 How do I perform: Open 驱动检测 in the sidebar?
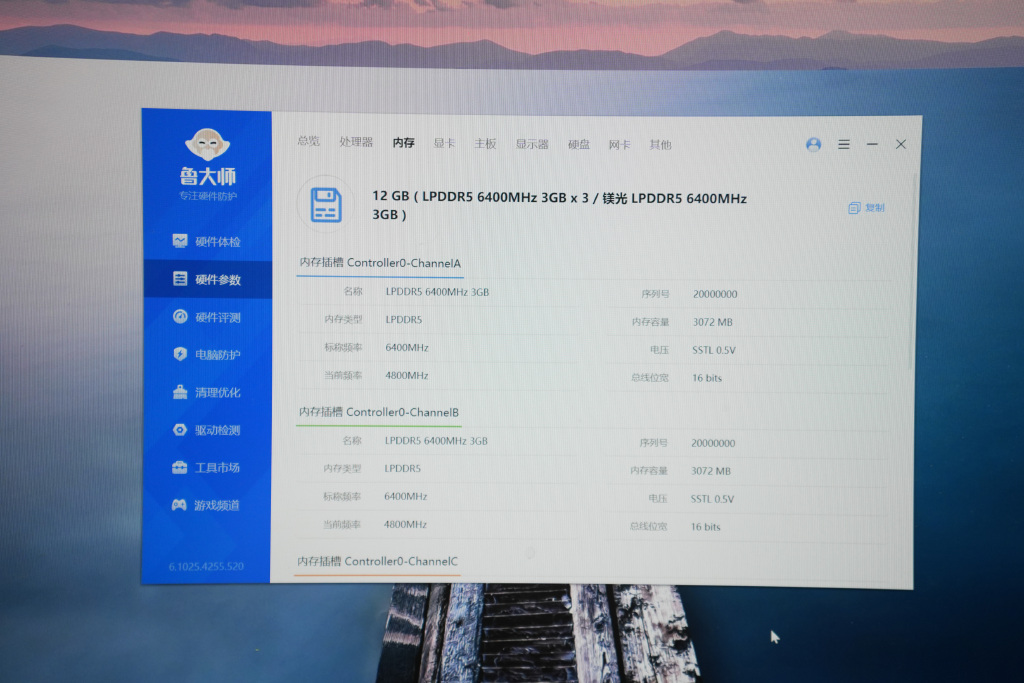coord(207,430)
